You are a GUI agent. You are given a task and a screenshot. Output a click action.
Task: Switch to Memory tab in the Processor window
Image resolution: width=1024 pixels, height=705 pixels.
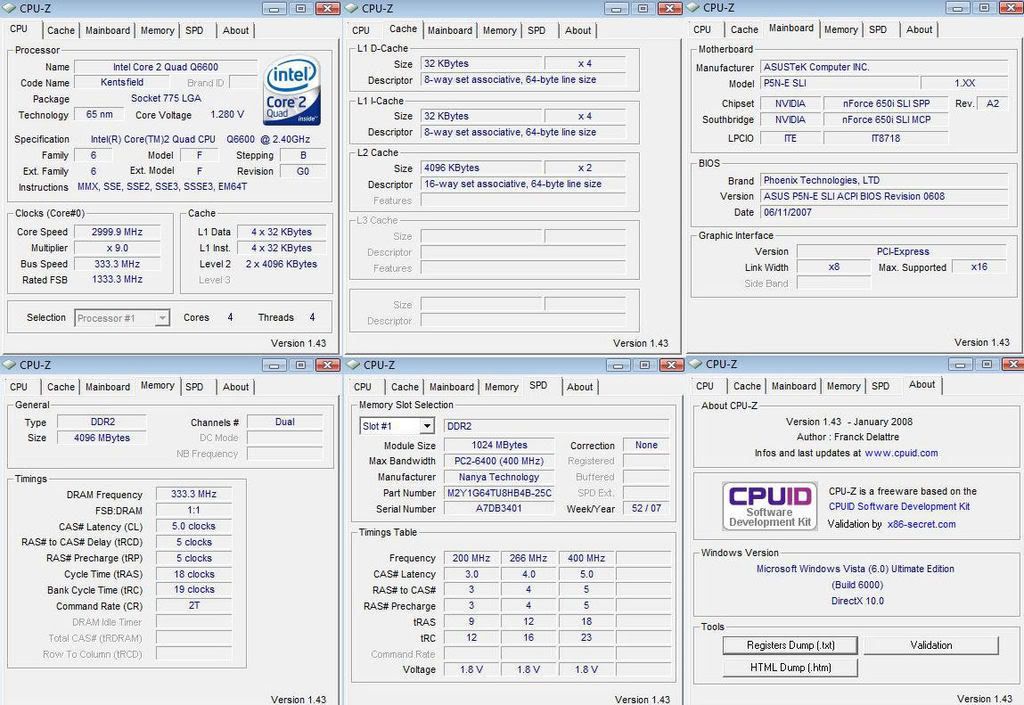pos(157,31)
